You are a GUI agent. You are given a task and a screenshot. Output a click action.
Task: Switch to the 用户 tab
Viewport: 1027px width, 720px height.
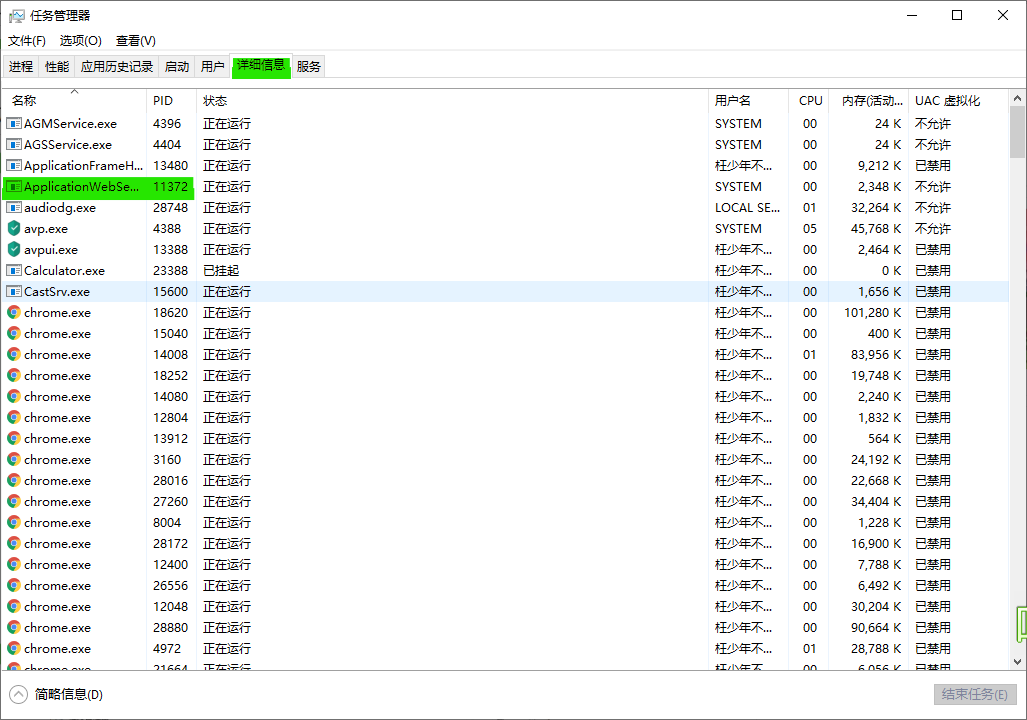click(212, 66)
